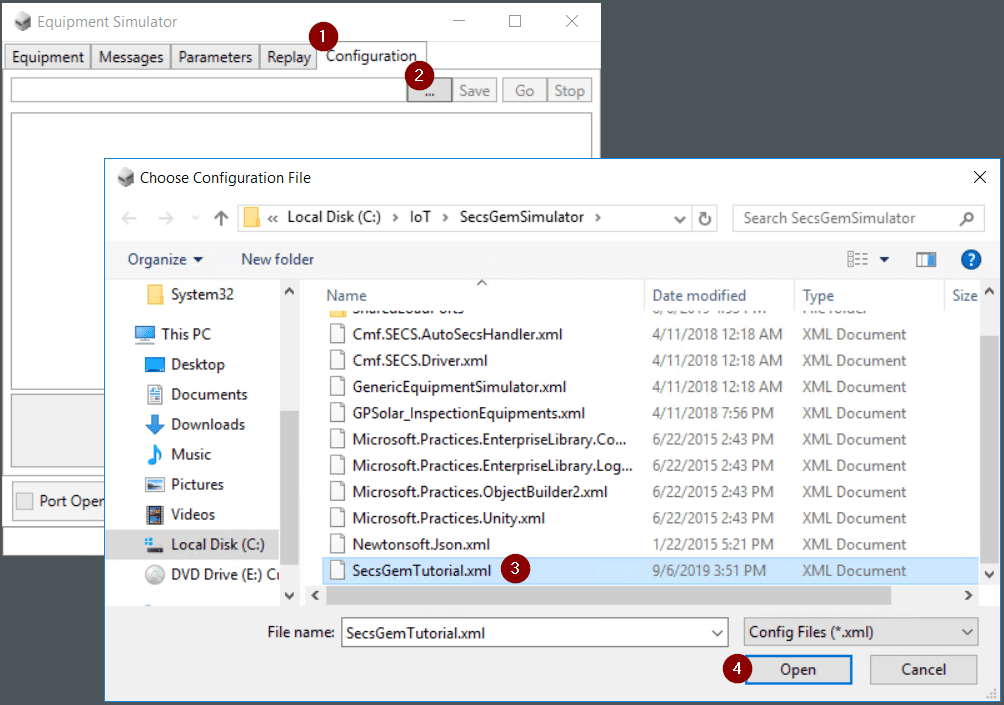
Task: Click the Stop button
Action: click(569, 91)
